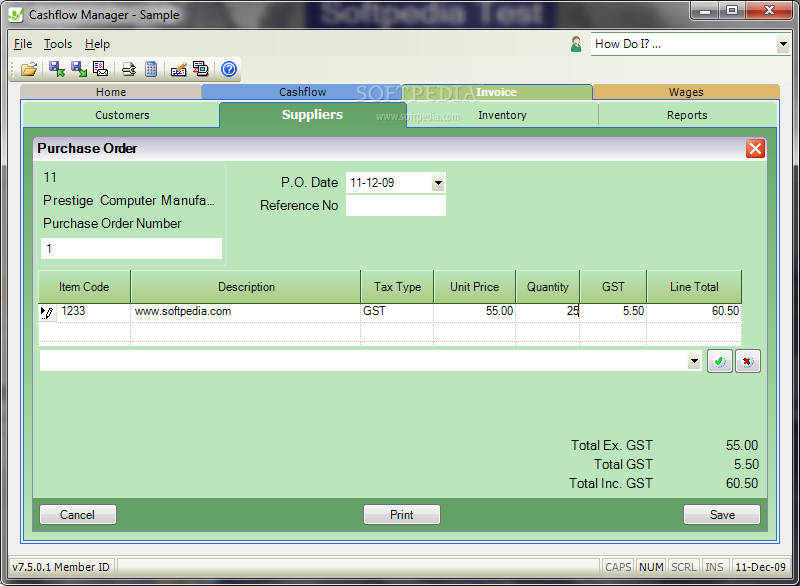Viewport: 800px width, 586px height.
Task: Click the Reference No input field
Action: click(396, 206)
